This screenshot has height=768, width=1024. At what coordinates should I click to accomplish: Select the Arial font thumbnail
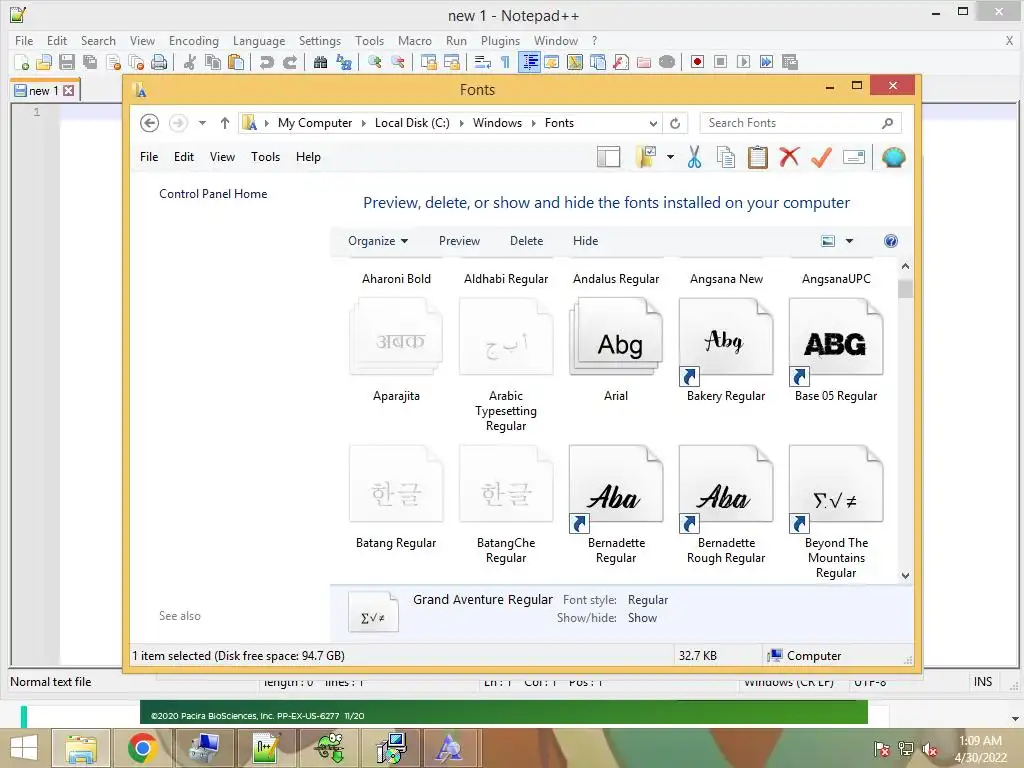click(x=616, y=336)
